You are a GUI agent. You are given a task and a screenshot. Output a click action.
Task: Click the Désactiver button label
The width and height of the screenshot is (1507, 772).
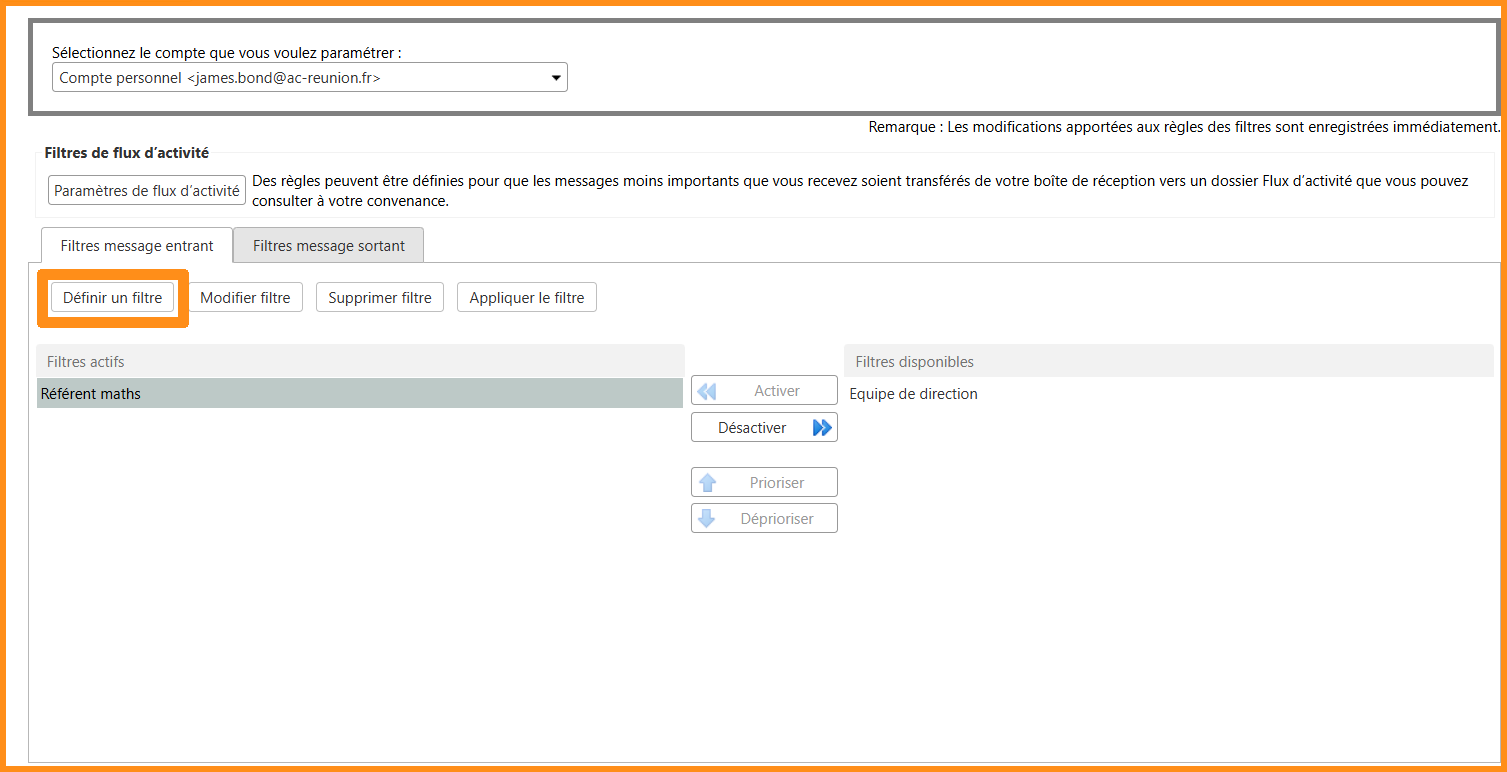tap(752, 428)
